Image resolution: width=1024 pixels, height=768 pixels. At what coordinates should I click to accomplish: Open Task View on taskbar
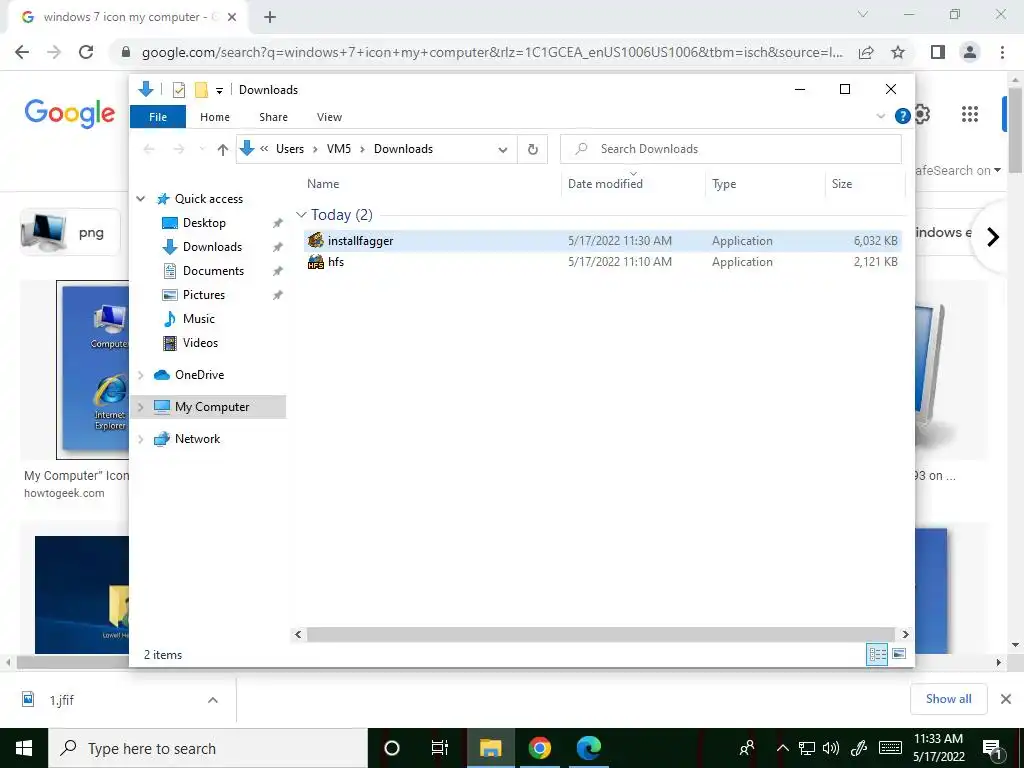point(440,748)
